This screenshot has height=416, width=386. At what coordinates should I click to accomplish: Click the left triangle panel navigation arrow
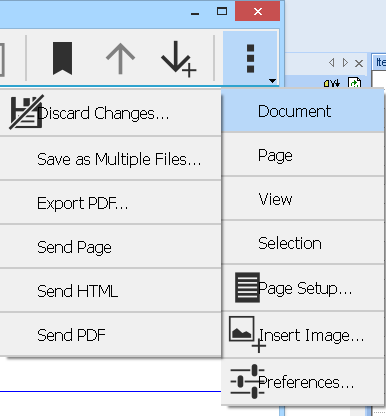coord(332,62)
